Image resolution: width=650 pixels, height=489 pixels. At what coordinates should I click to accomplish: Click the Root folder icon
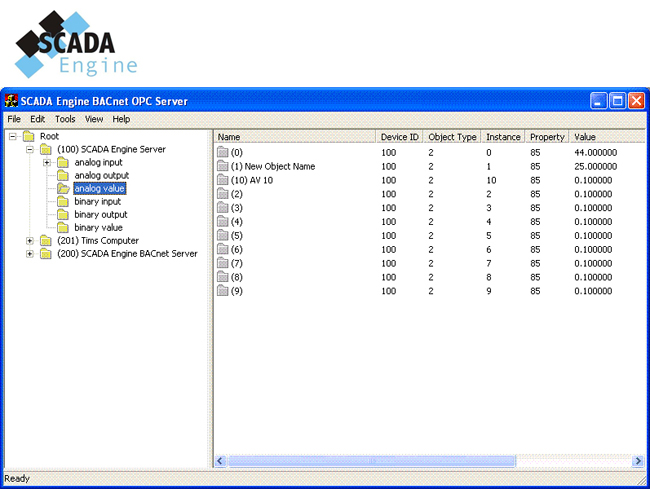point(29,136)
